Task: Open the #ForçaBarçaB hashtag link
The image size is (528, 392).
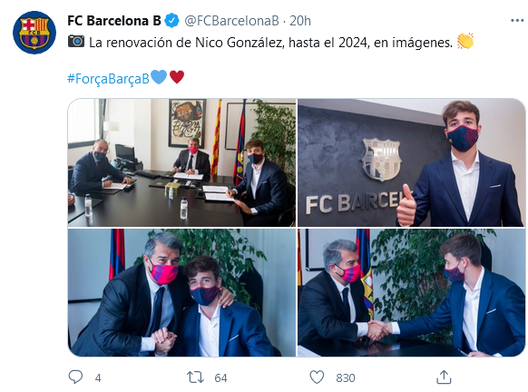Action: [108, 78]
